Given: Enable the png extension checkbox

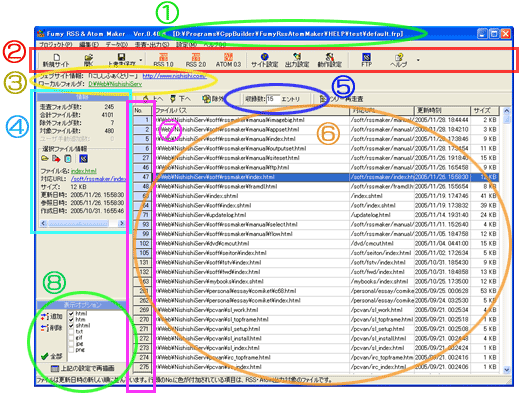Looking at the screenshot, I should (x=71, y=350).
